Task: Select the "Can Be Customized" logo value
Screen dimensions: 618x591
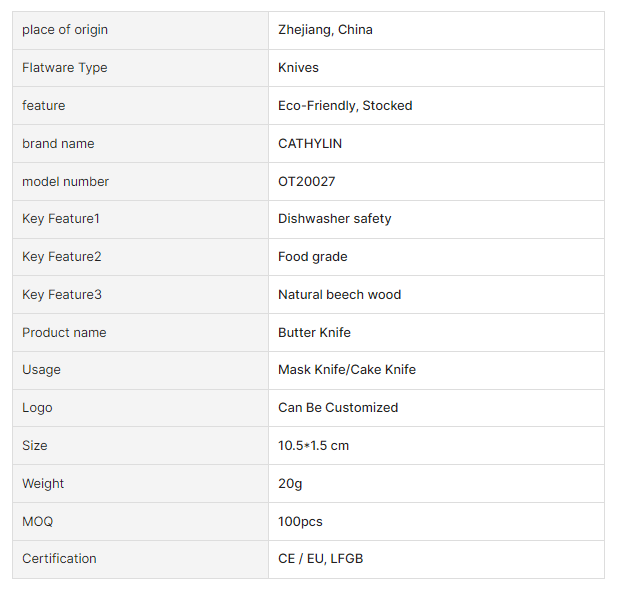Action: [338, 408]
